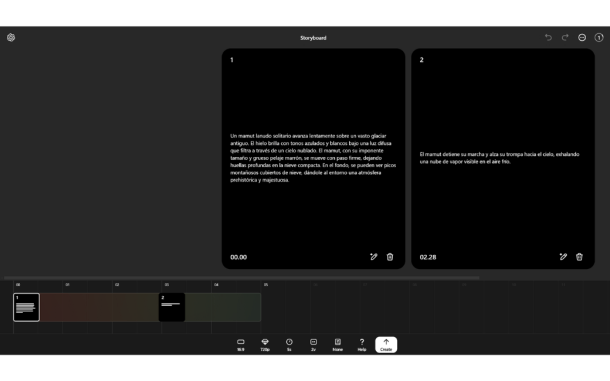Image resolution: width=610 pixels, height=381 pixels.
Task: Click the Create button
Action: coord(386,345)
